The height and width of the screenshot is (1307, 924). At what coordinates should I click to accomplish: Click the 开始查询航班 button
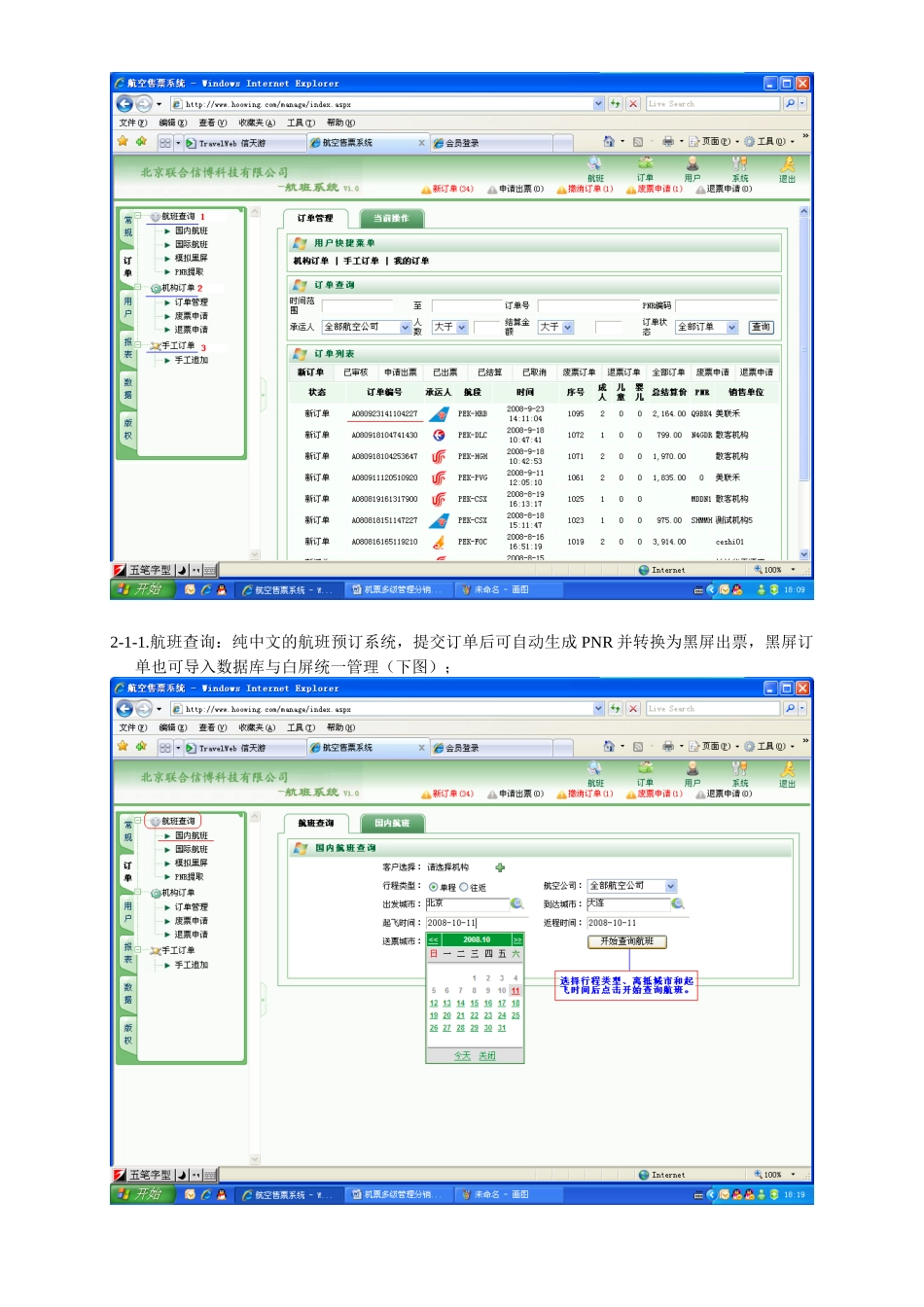(626, 941)
